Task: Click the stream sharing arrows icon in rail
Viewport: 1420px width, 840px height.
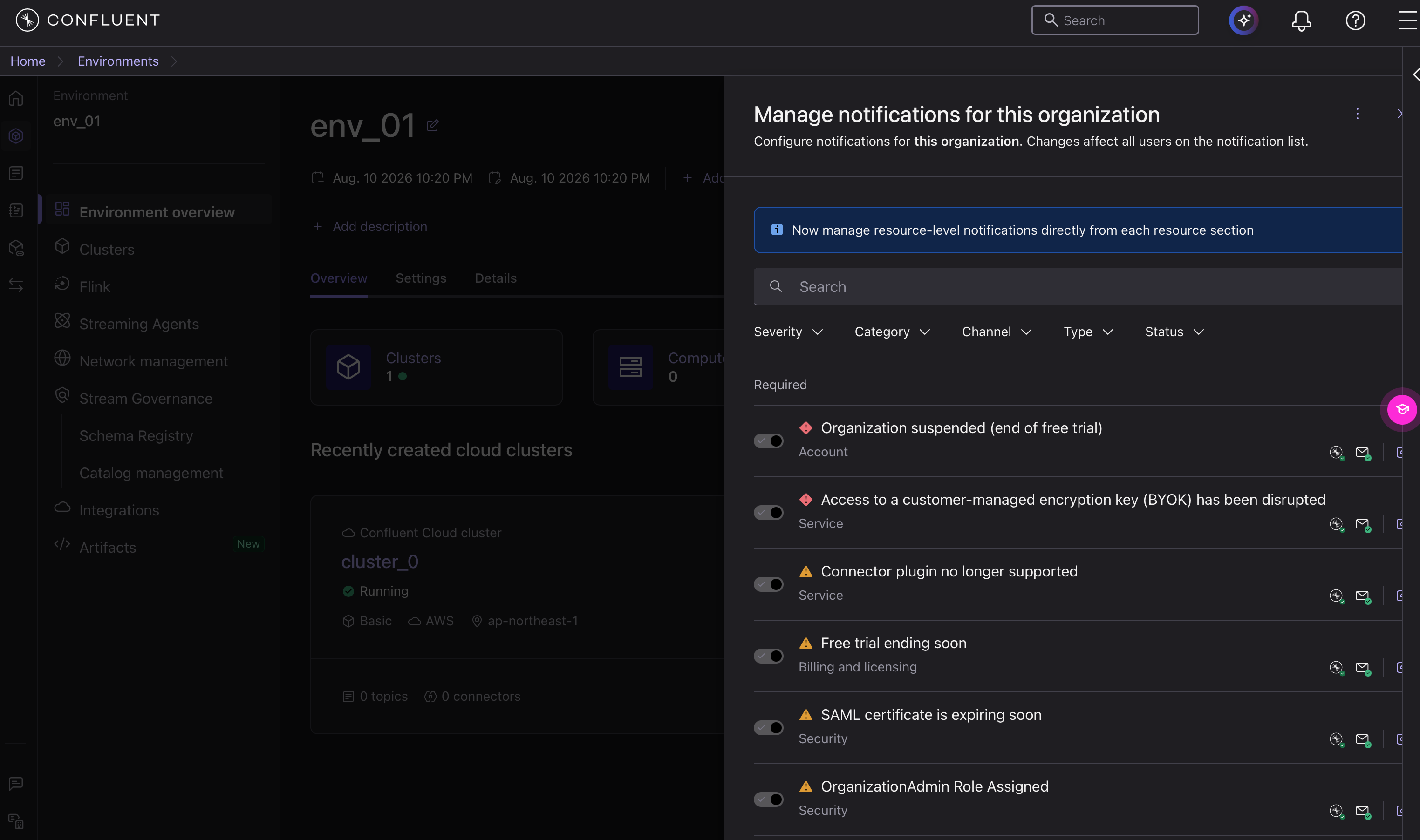Action: [x=16, y=285]
